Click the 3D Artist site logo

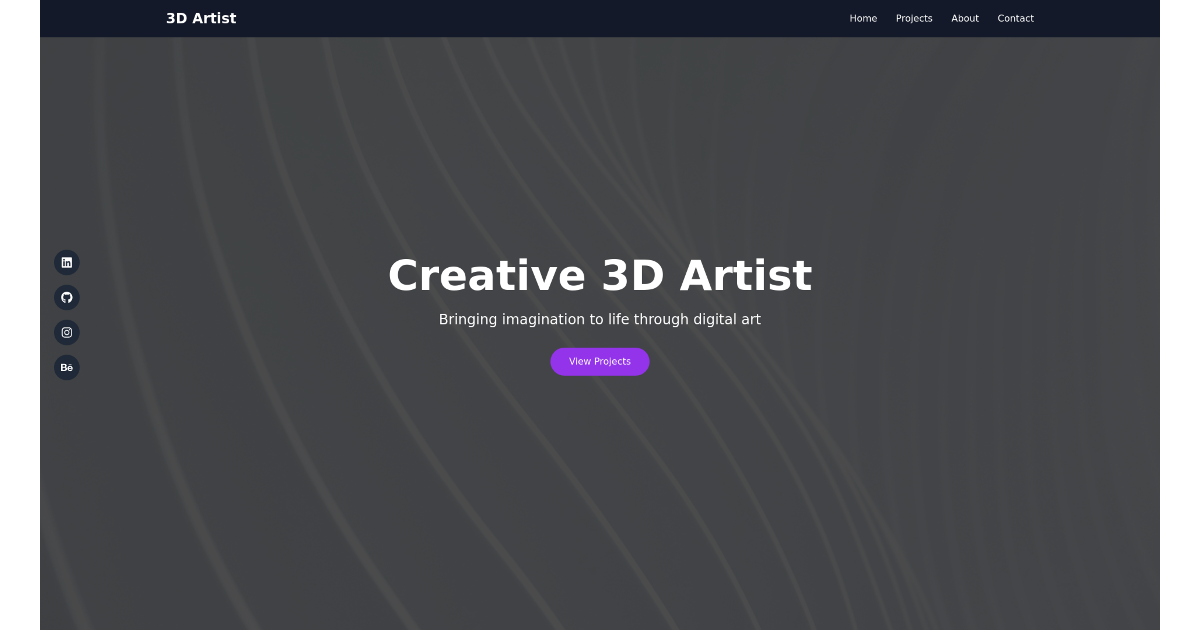click(201, 18)
